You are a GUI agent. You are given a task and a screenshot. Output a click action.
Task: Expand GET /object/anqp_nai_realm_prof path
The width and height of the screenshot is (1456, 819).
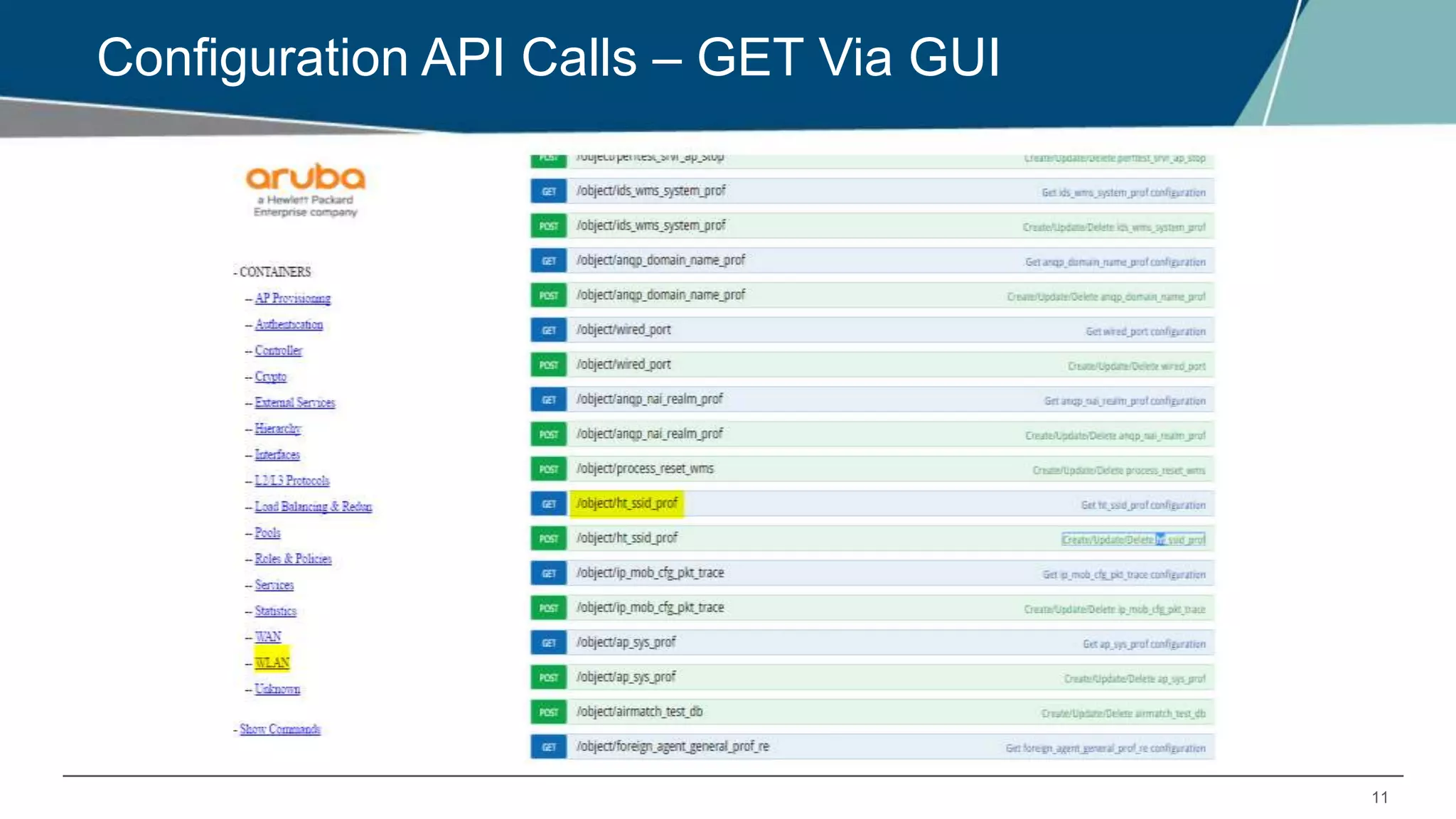[649, 399]
